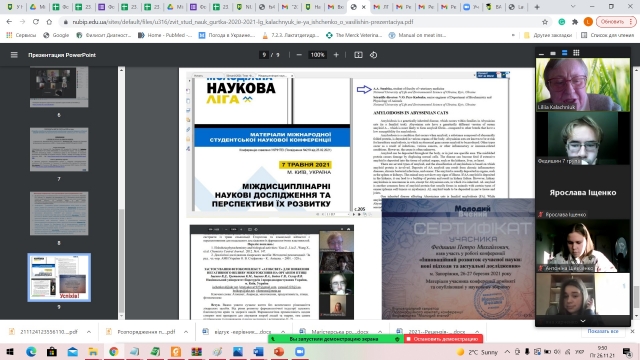Image resolution: width=640 pixels, height=360 pixels.
Task: Select page 7 thumbnail
Action: point(59,149)
